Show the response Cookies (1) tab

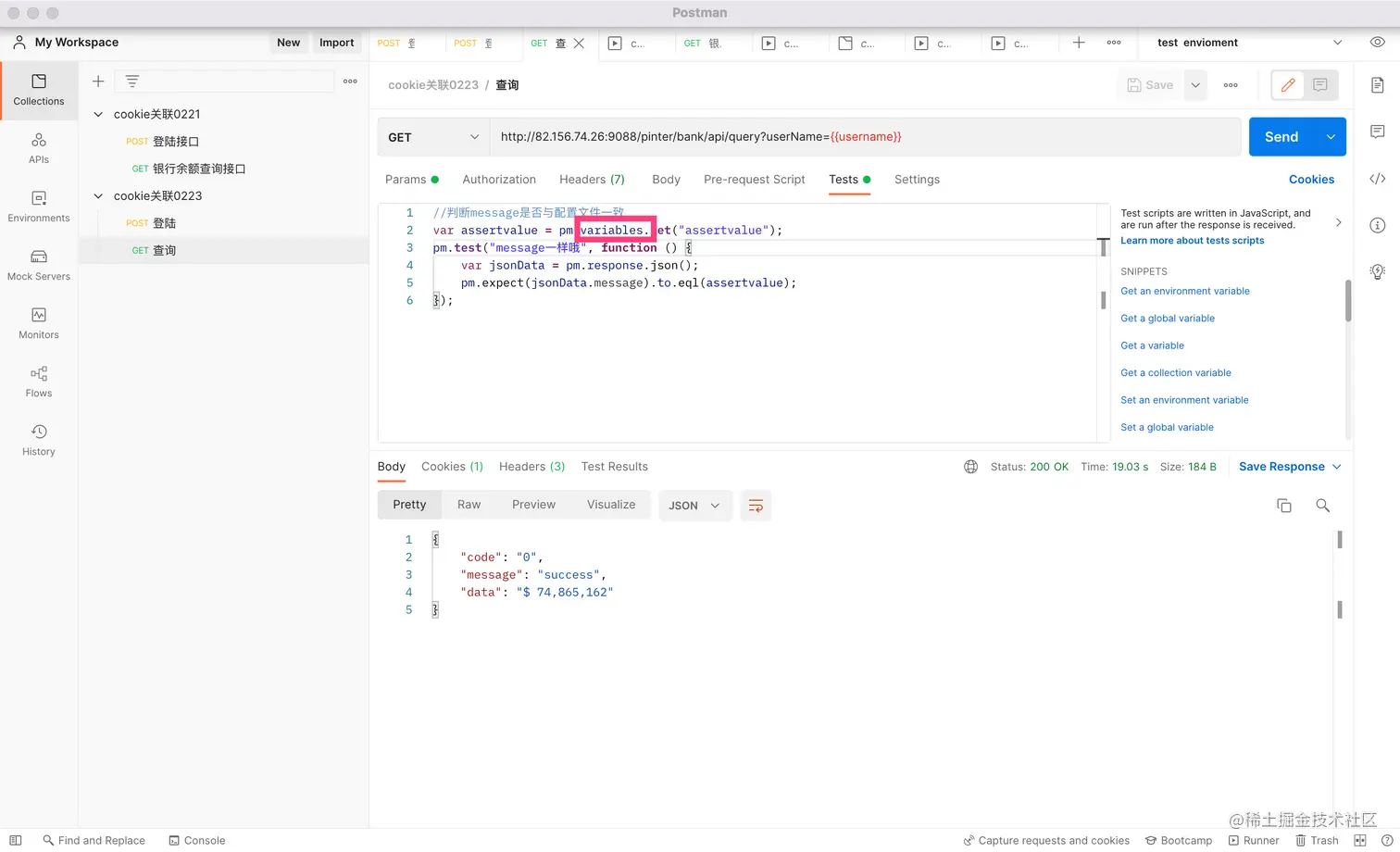(x=452, y=467)
